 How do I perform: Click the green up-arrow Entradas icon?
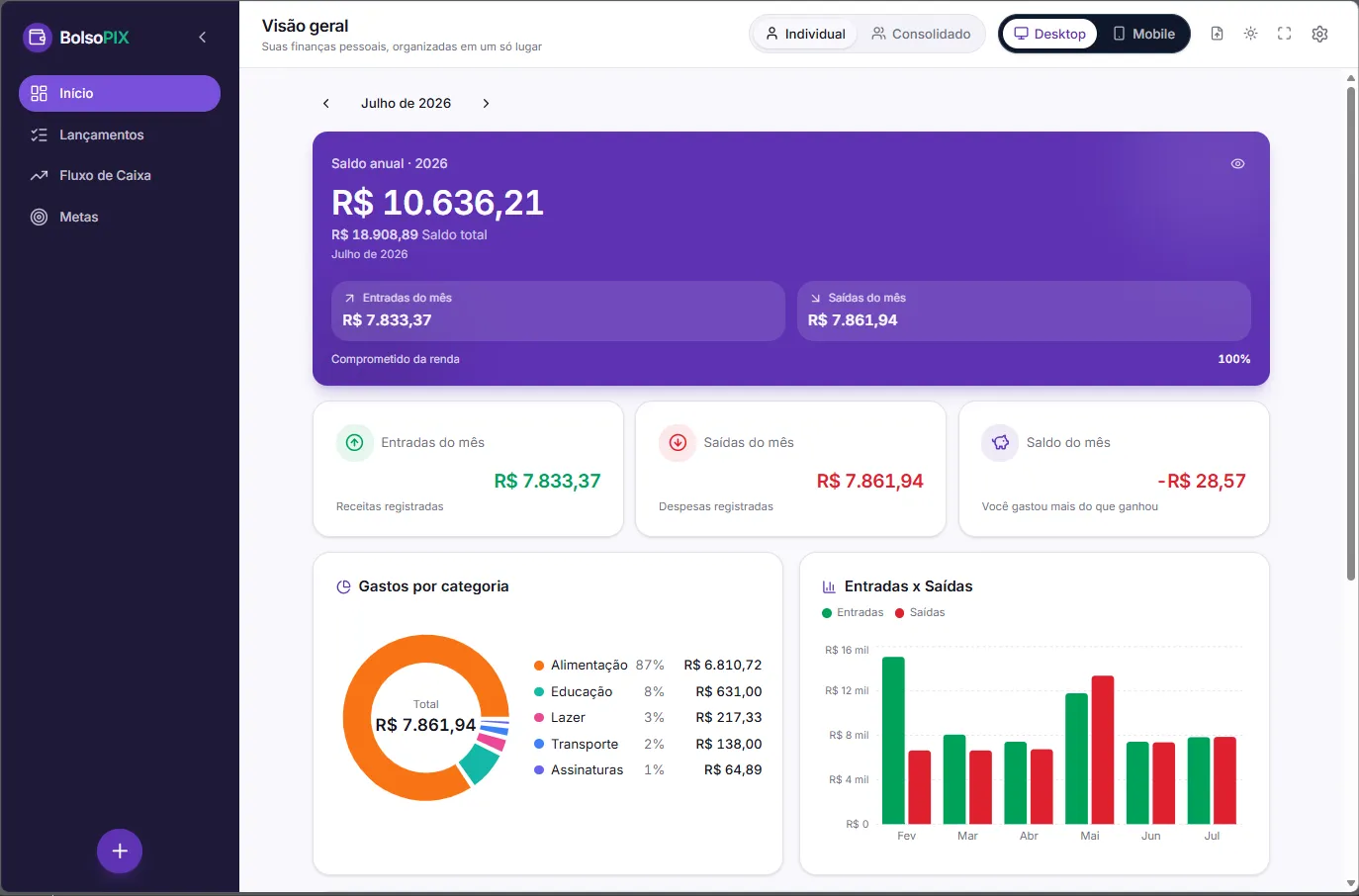point(354,442)
